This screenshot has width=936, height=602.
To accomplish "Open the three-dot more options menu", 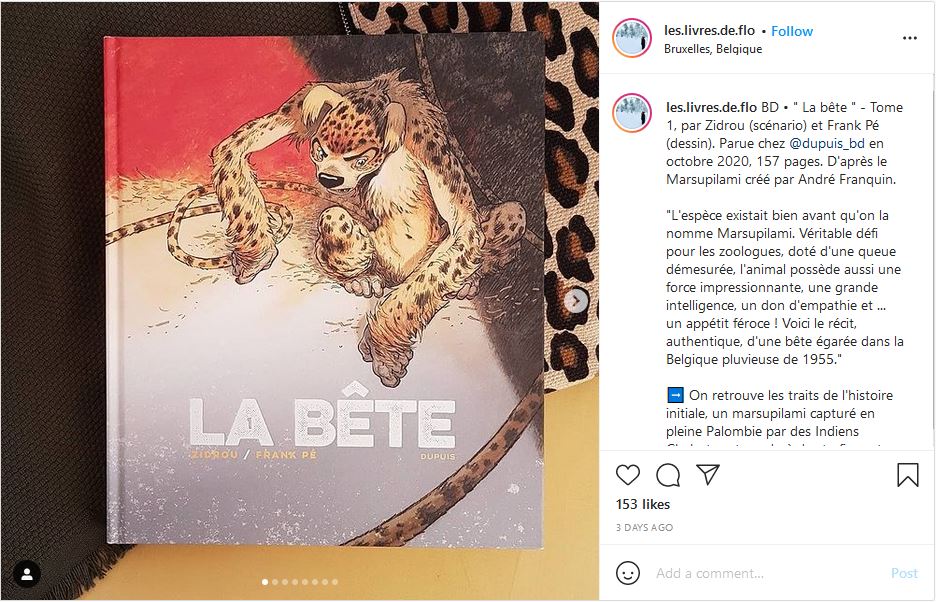I will [x=909, y=38].
